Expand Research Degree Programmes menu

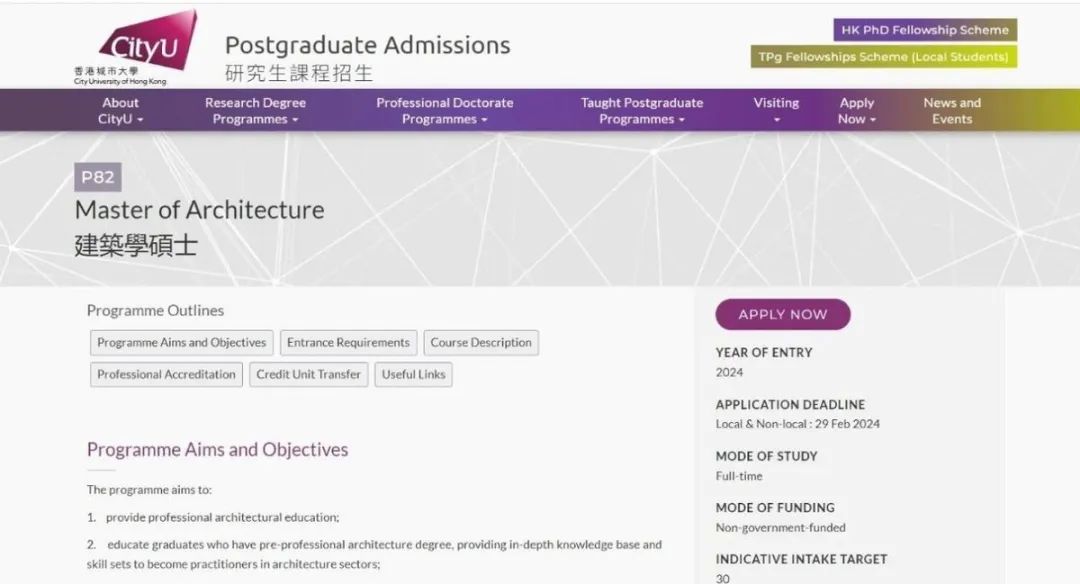tap(255, 111)
